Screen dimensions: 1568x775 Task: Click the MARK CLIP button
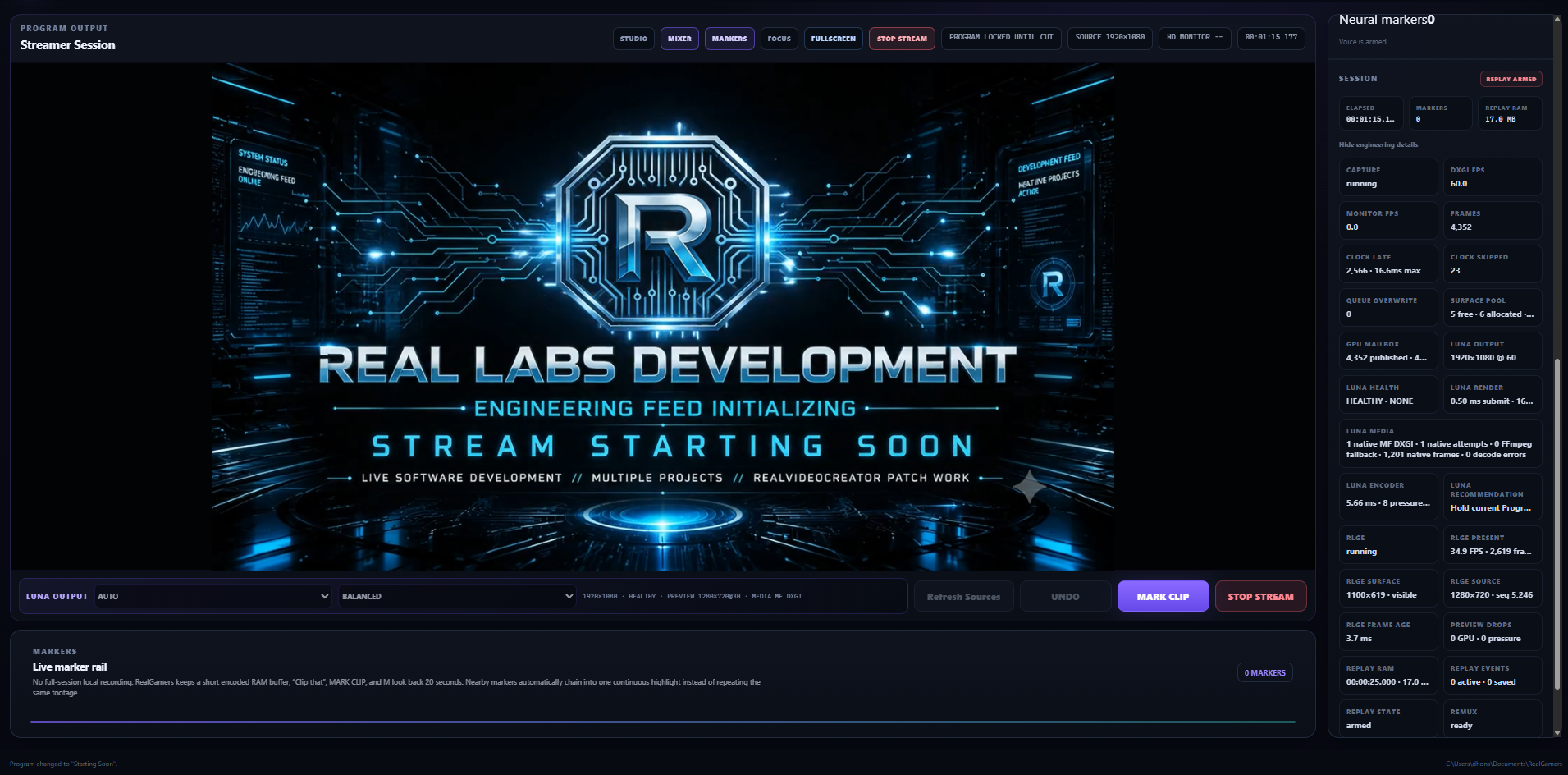(1163, 597)
